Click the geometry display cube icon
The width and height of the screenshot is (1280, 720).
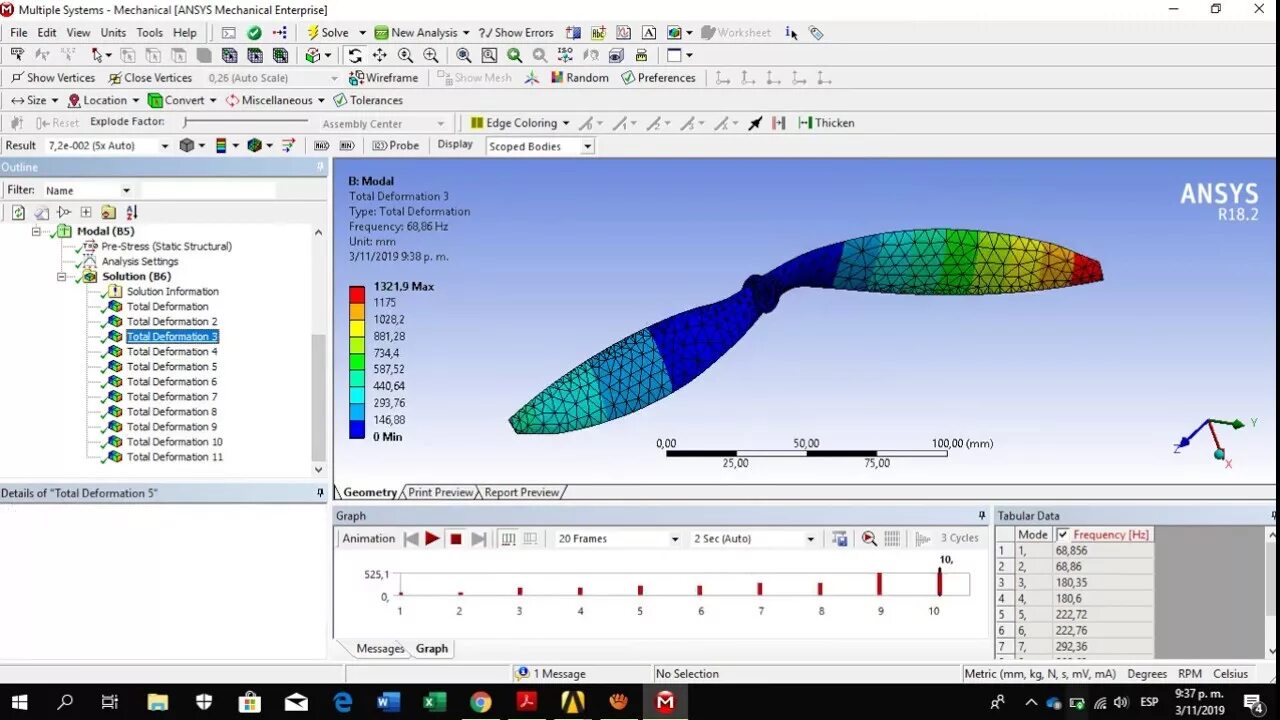click(x=187, y=146)
